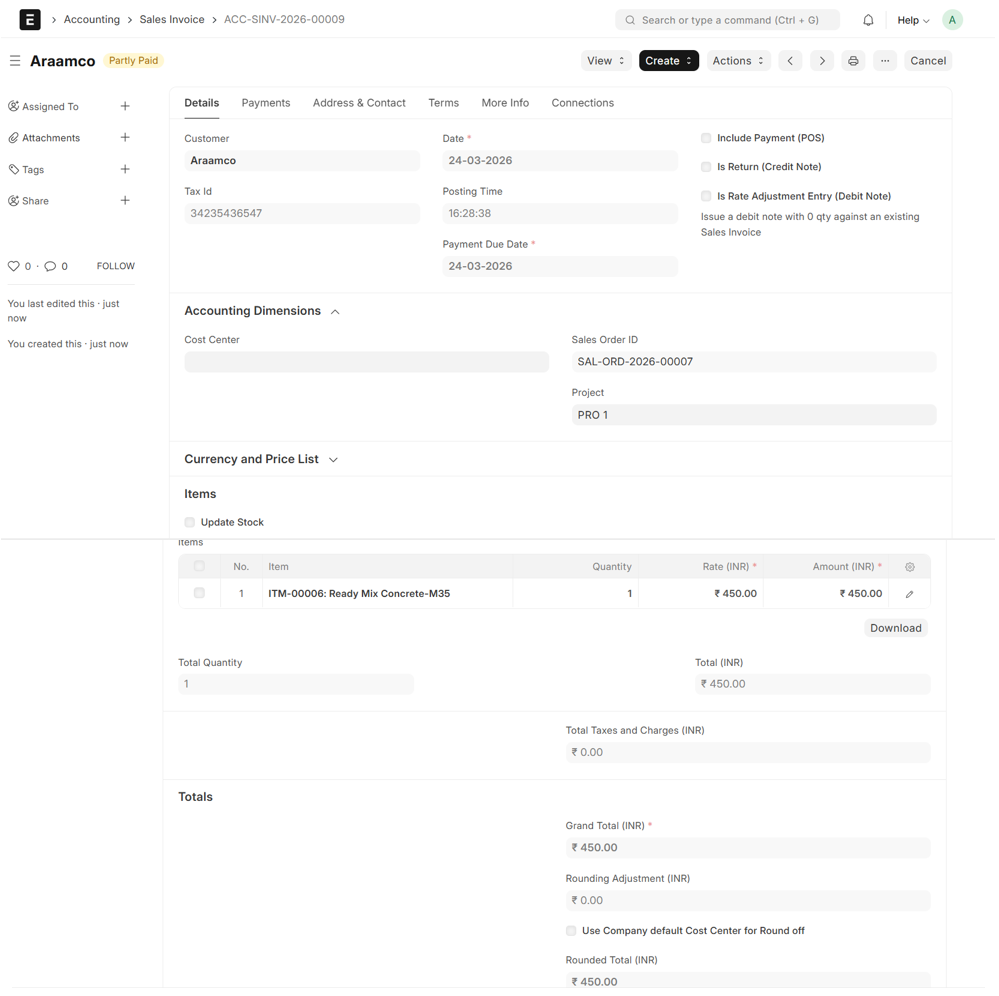Open the three-dots more options menu
The height and width of the screenshot is (996, 999).
pos(885,61)
